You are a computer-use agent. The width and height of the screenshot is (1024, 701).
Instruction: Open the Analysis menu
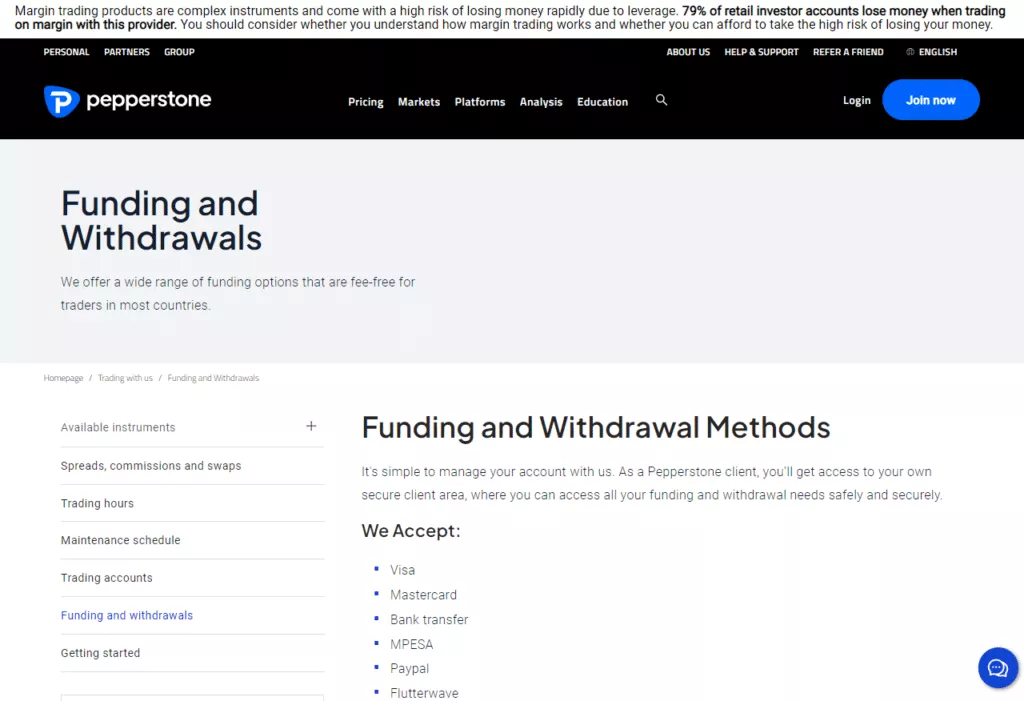[x=541, y=102]
